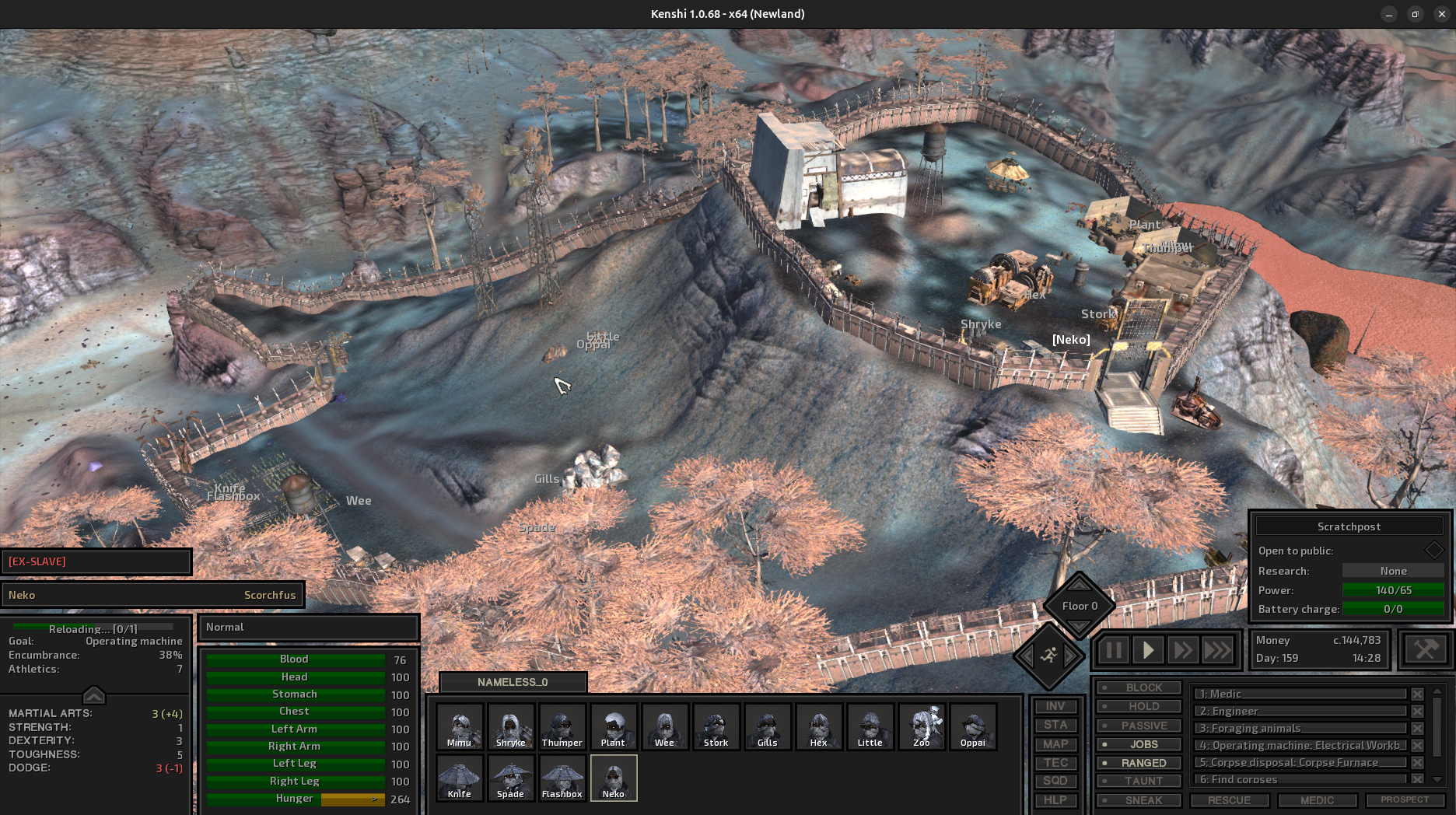Select Neko character portrait
Screen dimensions: 1456x815
click(614, 778)
